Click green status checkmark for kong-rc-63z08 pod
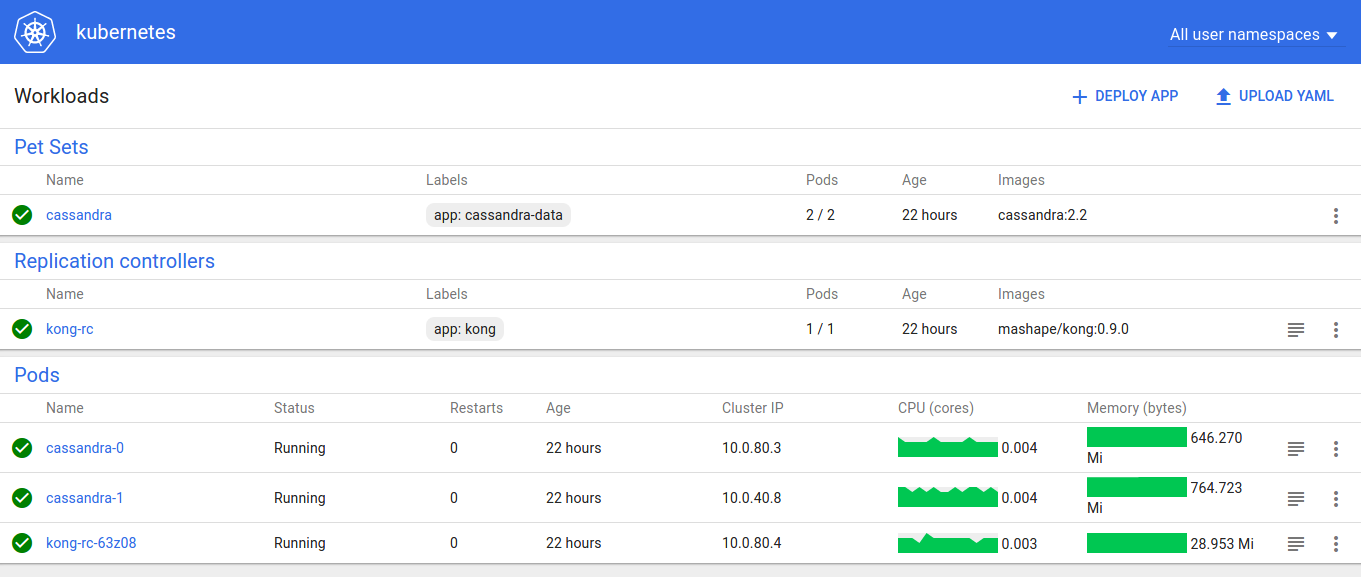This screenshot has height=577, width=1361. [x=22, y=543]
